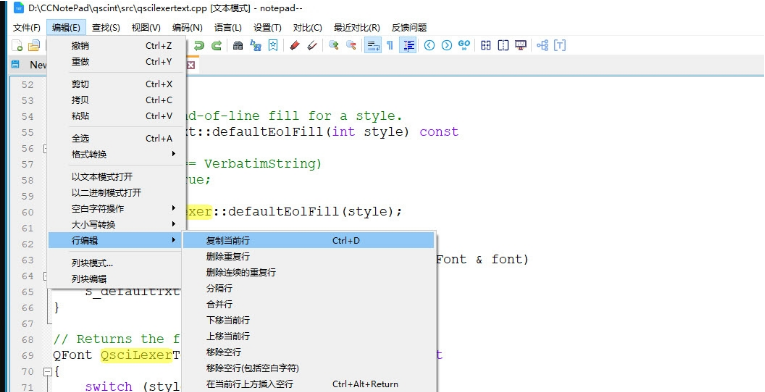Select 剪切 in the edit menu
This screenshot has height=392, width=765.
(x=117, y=84)
